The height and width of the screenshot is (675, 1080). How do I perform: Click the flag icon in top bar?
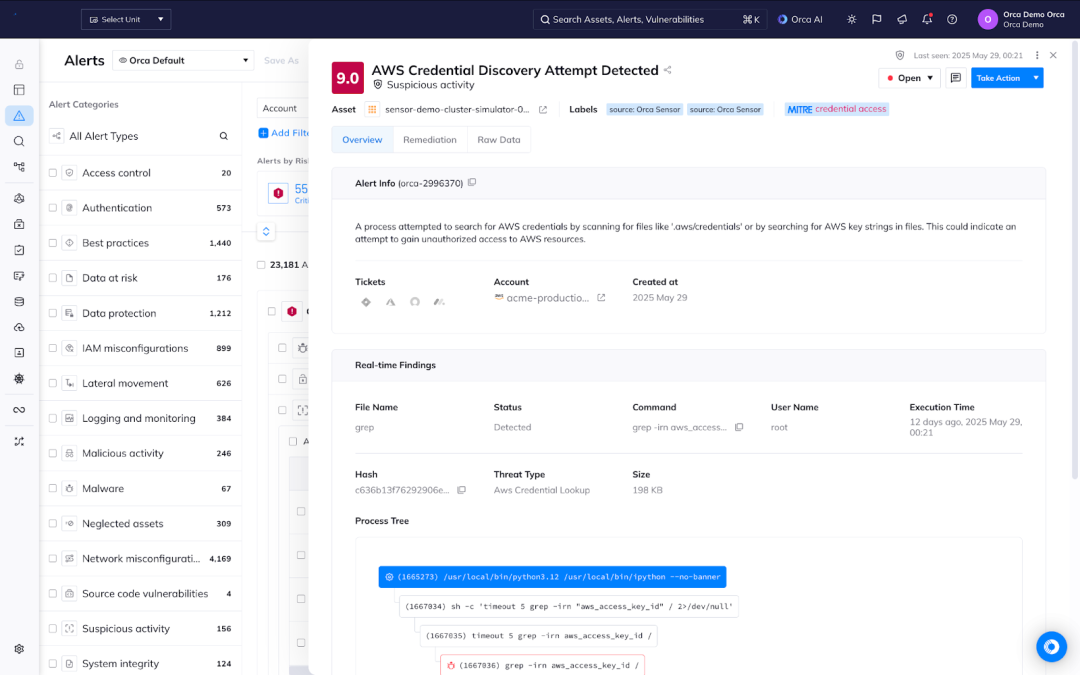tap(876, 19)
